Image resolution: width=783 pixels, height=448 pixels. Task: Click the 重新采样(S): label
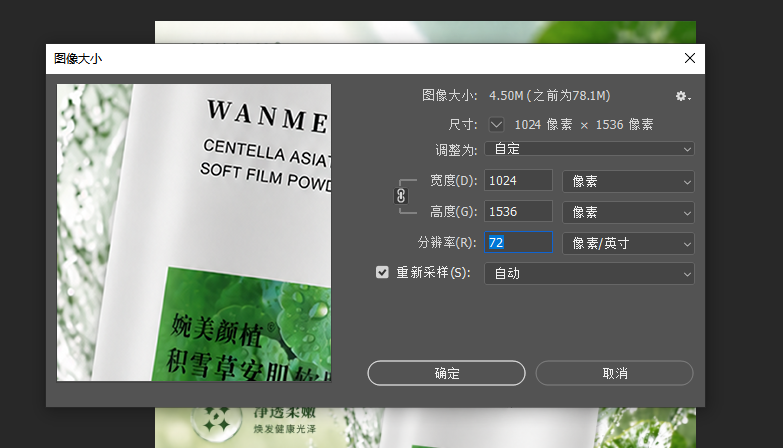tap(433, 272)
